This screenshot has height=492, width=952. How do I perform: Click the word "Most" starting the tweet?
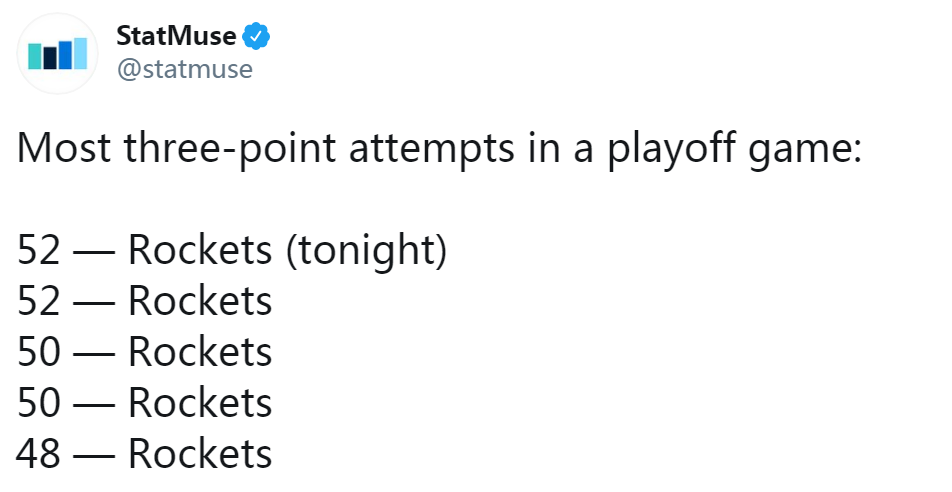pyautogui.click(x=64, y=148)
